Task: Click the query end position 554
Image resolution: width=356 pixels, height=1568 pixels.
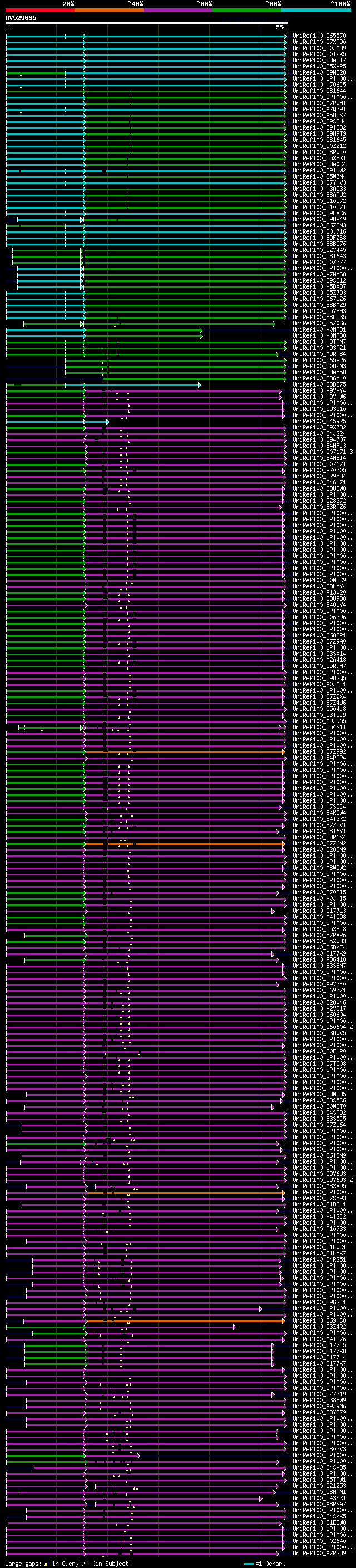Action: (x=280, y=28)
